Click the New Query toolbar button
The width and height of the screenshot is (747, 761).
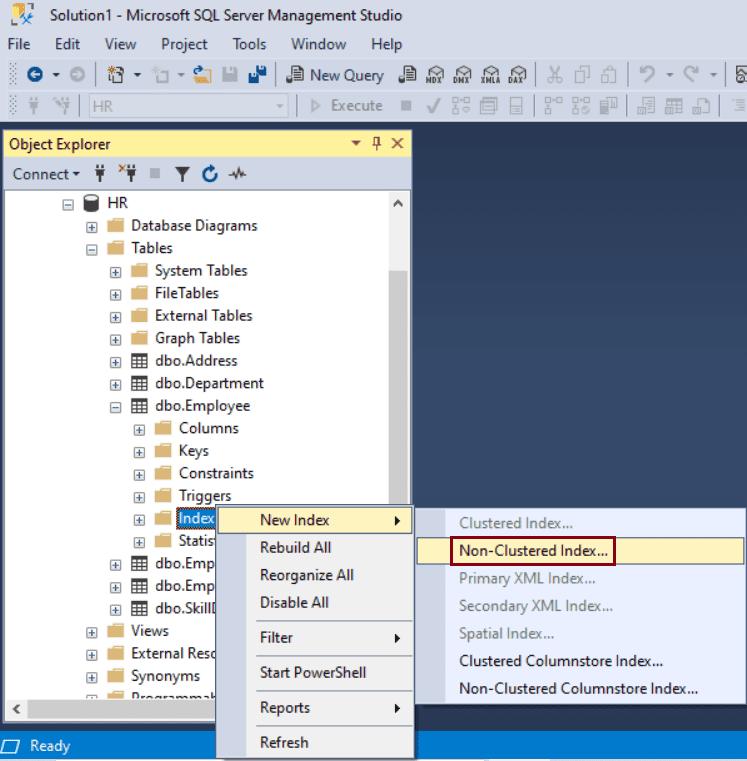[335, 75]
